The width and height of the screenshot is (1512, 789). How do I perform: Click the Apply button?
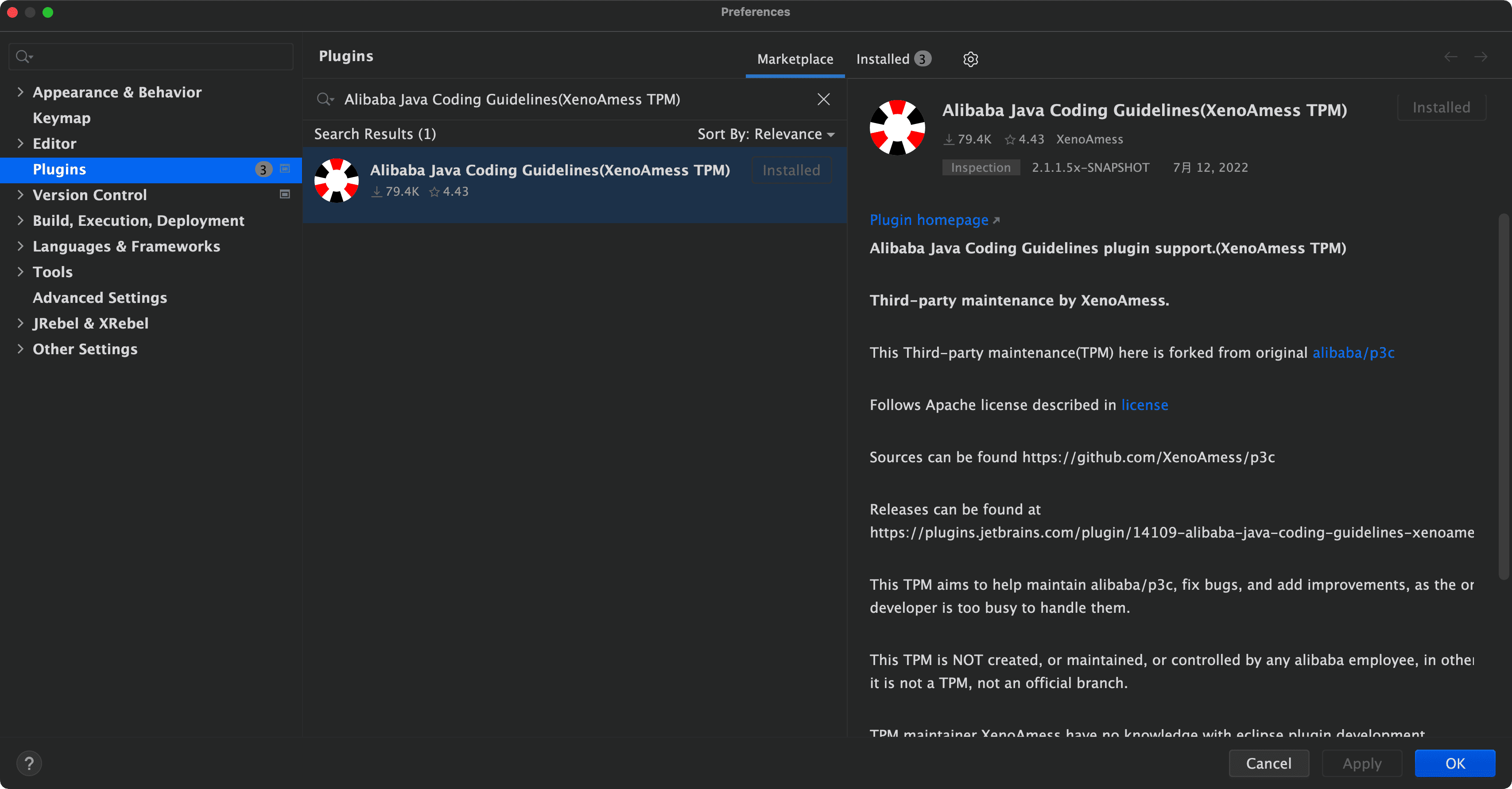coord(1362,763)
